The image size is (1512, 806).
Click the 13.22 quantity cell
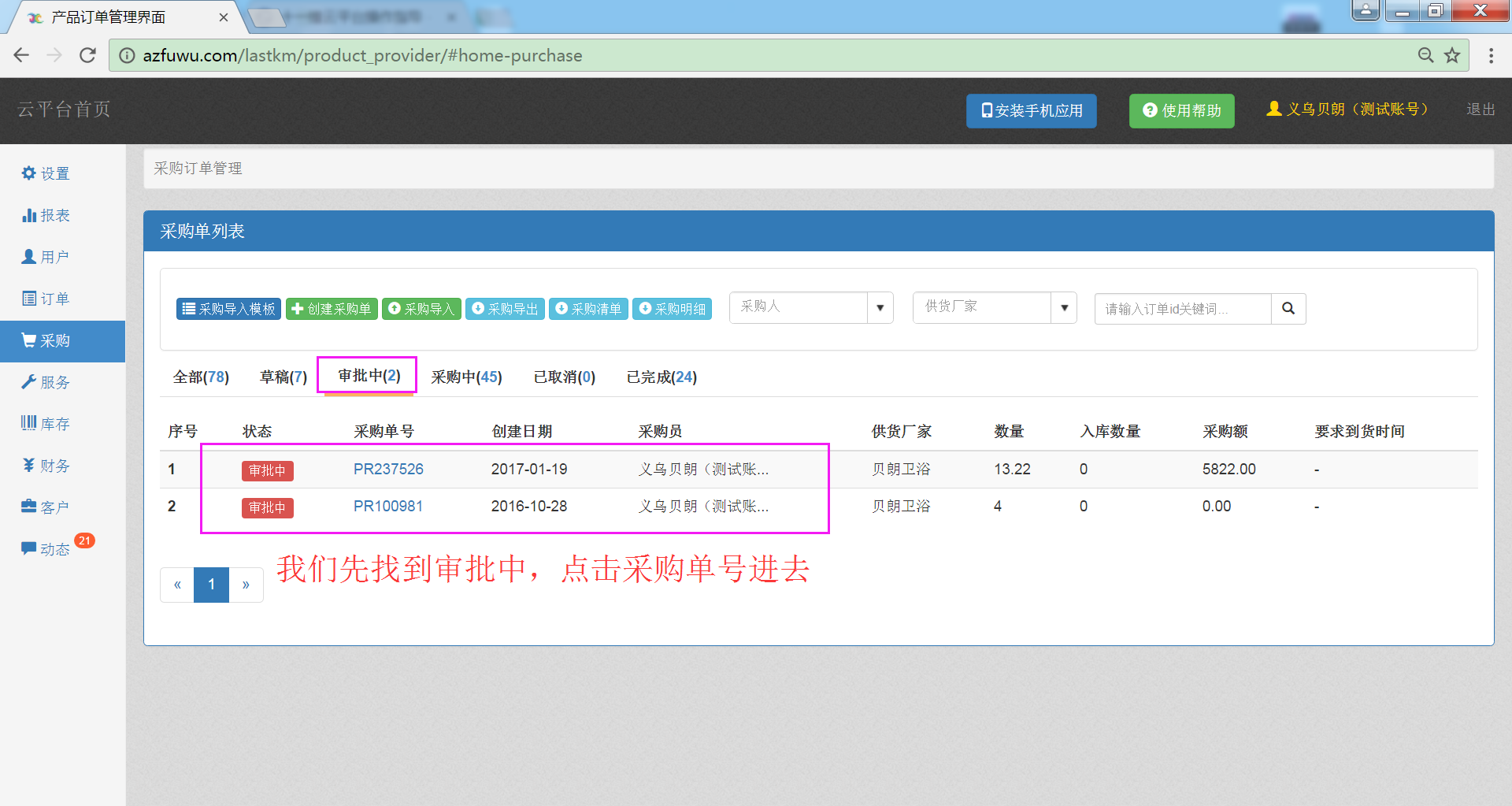tap(1012, 469)
